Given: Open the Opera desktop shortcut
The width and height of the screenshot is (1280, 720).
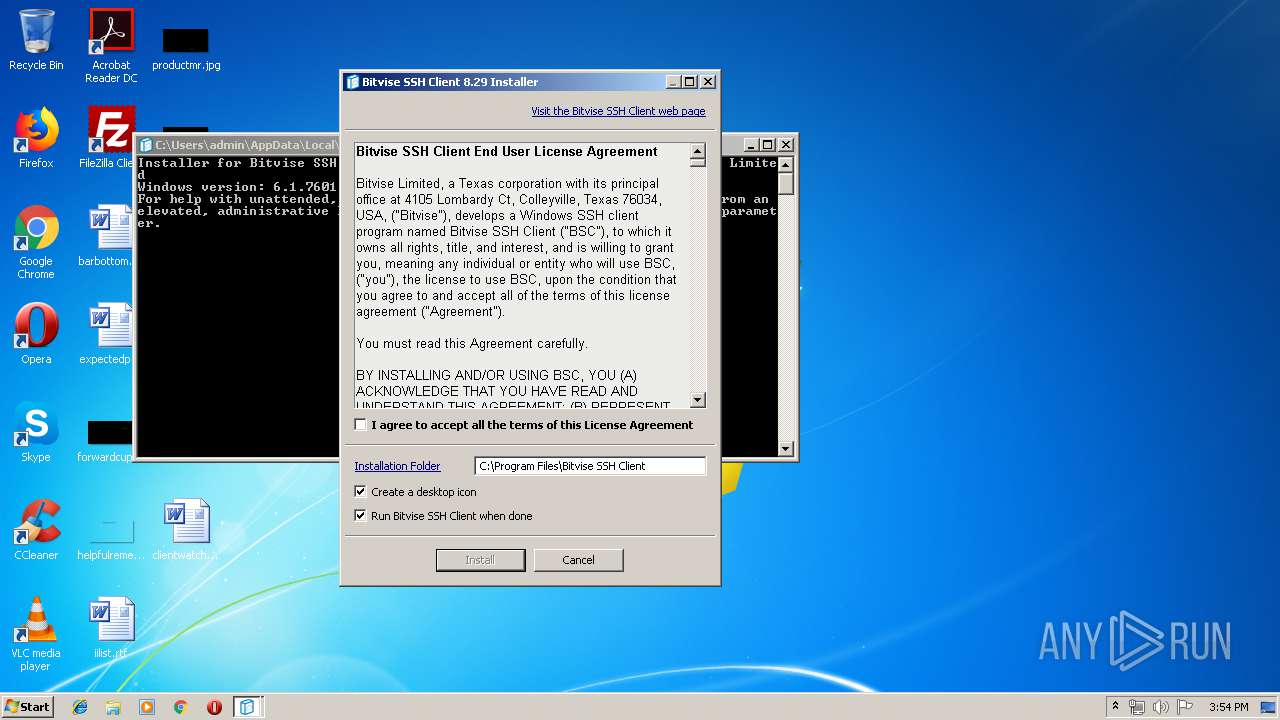Looking at the screenshot, I should [x=36, y=334].
